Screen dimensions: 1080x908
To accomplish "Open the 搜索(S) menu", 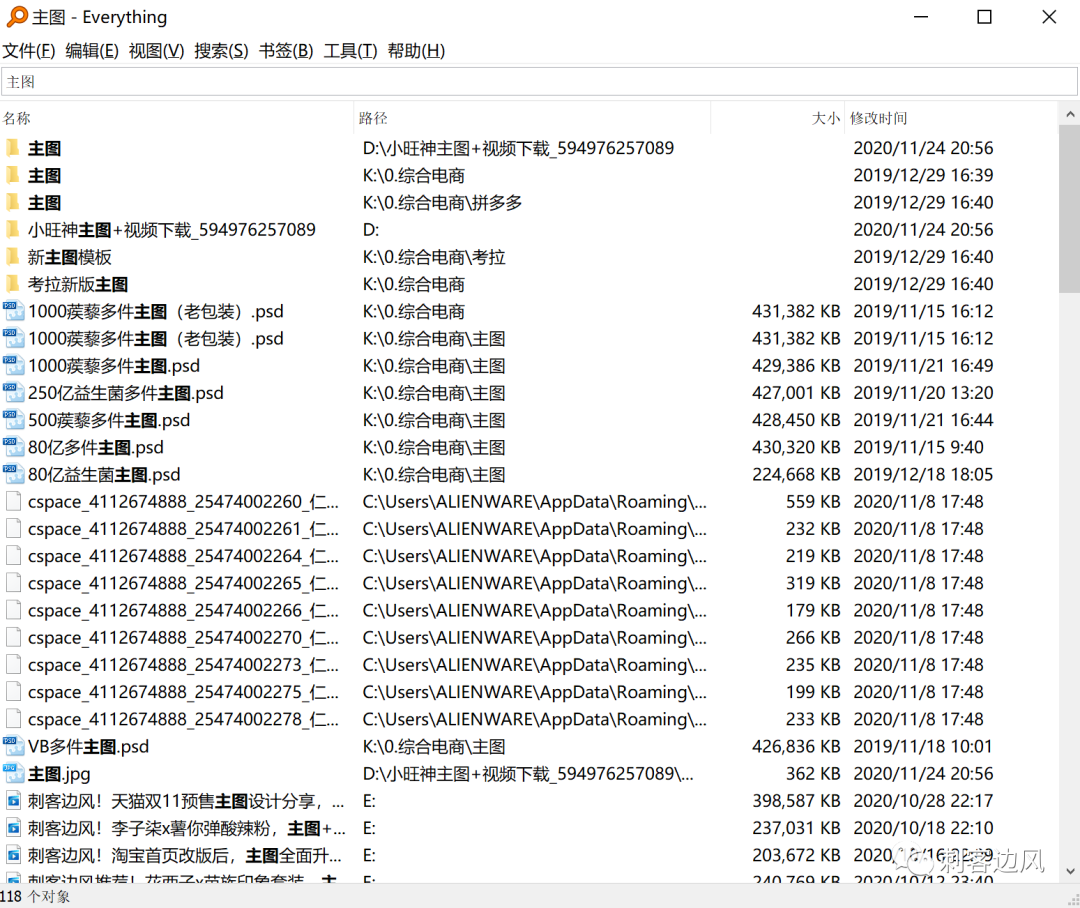I will point(221,51).
